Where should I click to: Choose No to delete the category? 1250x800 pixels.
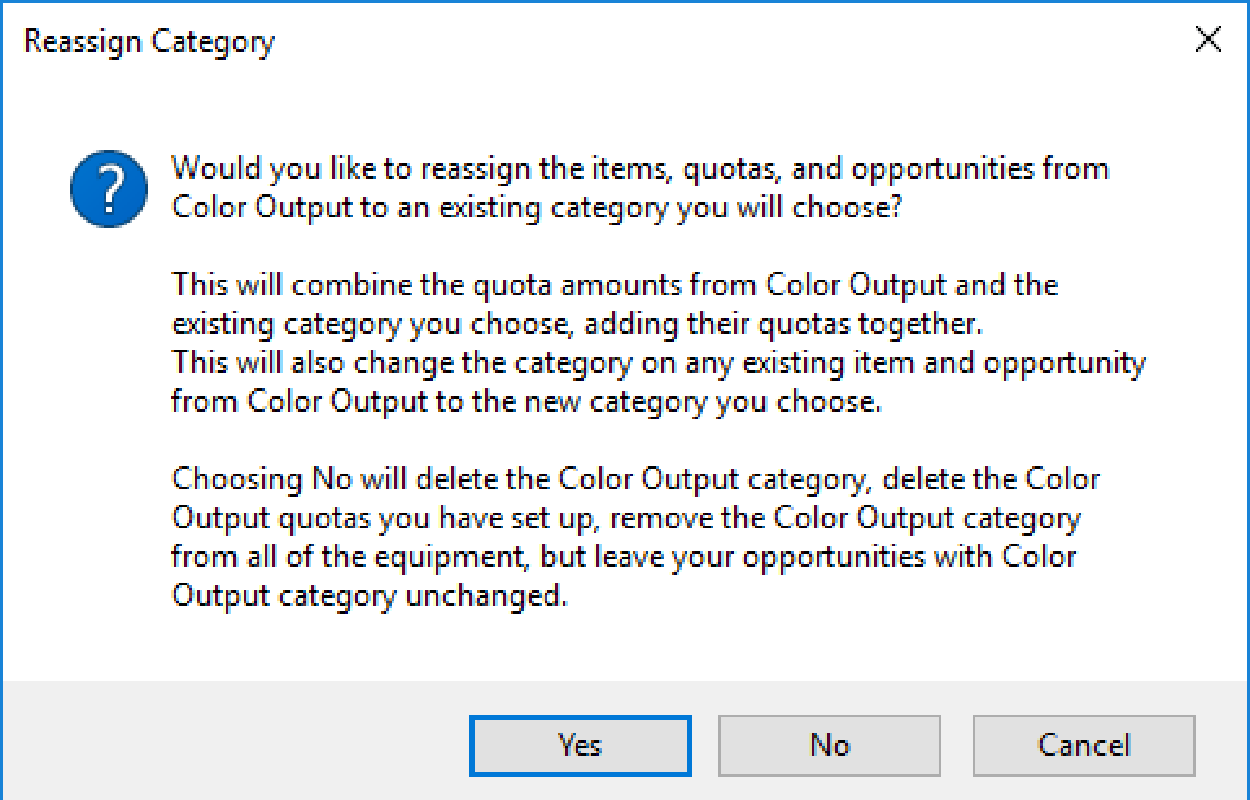point(830,746)
